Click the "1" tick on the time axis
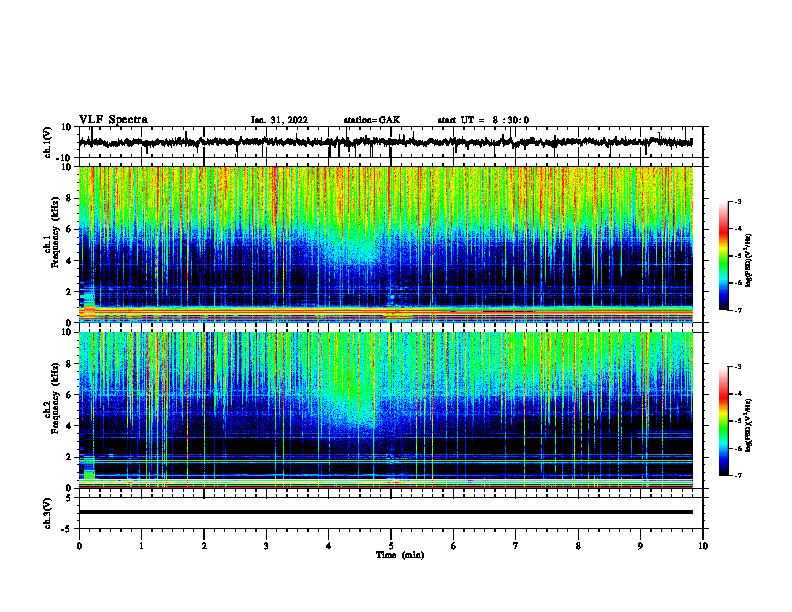 click(141, 546)
